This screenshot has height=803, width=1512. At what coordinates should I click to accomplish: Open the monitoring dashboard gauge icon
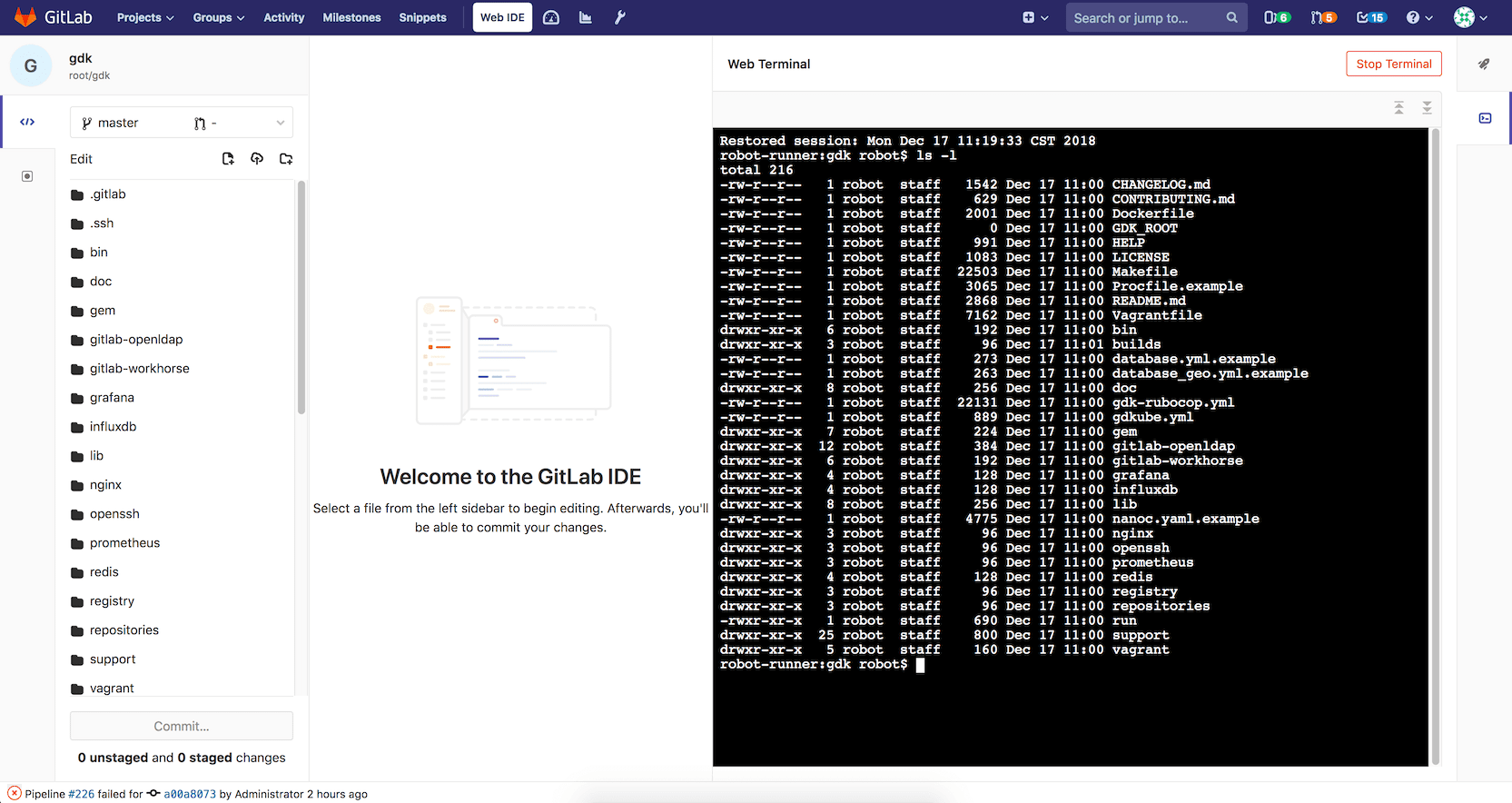click(x=551, y=17)
